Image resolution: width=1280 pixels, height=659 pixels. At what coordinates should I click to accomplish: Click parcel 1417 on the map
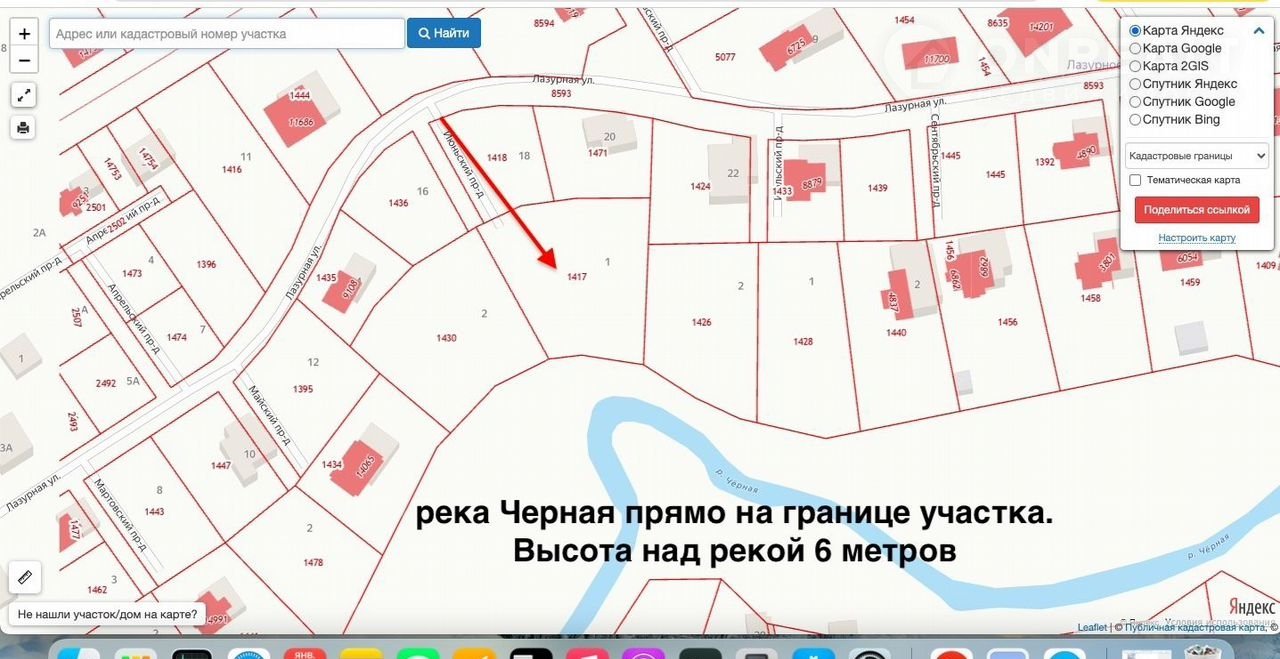576,276
